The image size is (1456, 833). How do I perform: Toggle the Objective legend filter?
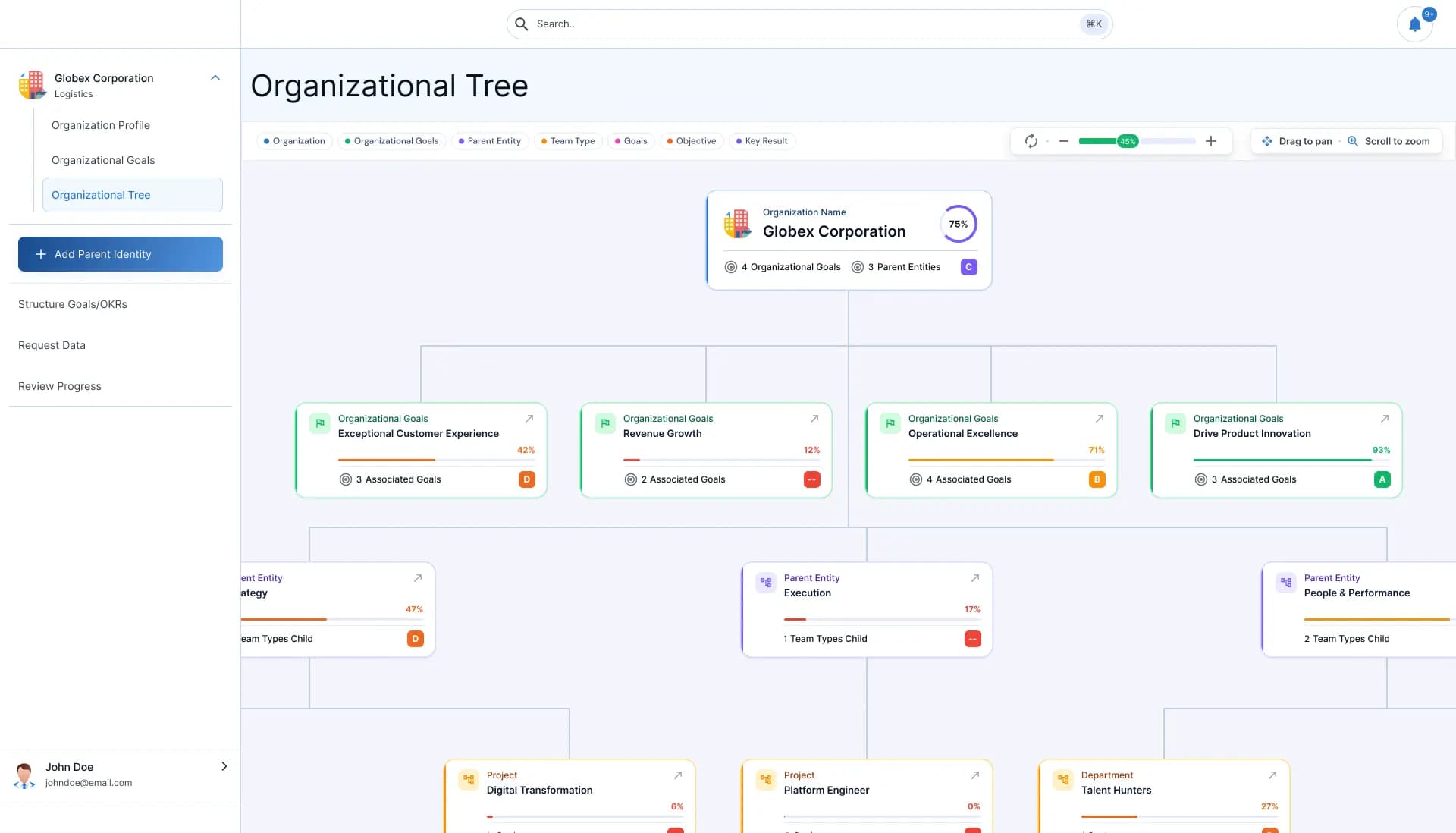tap(692, 141)
